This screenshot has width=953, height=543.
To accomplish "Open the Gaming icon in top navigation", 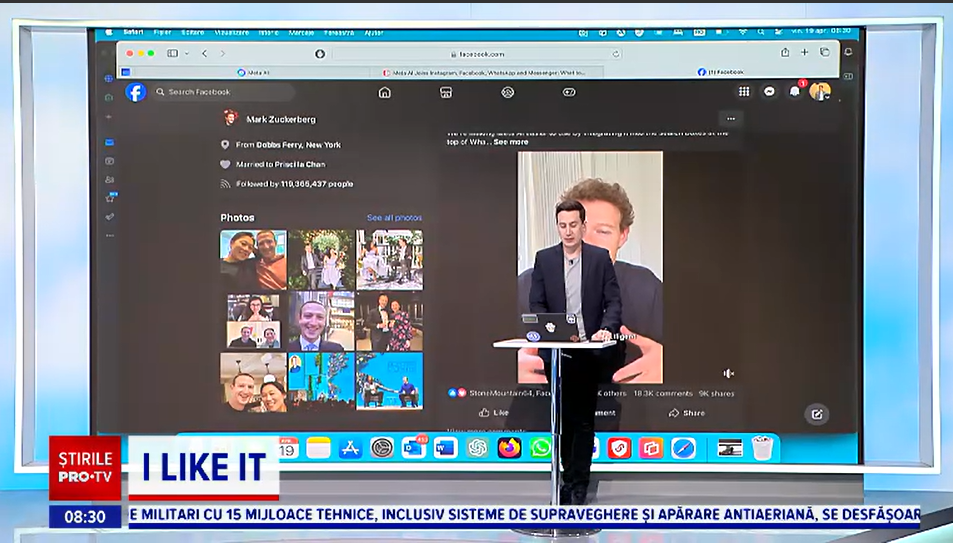I will pos(569,92).
